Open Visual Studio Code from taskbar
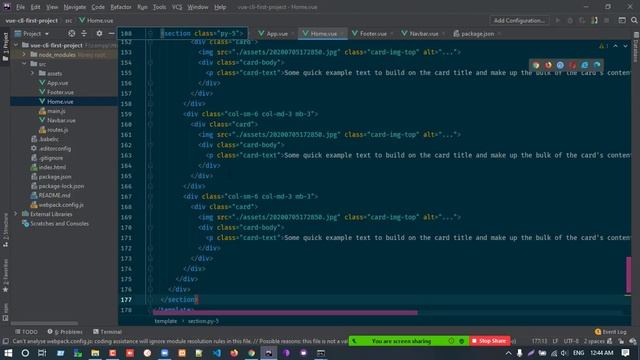 [x=217, y=353]
